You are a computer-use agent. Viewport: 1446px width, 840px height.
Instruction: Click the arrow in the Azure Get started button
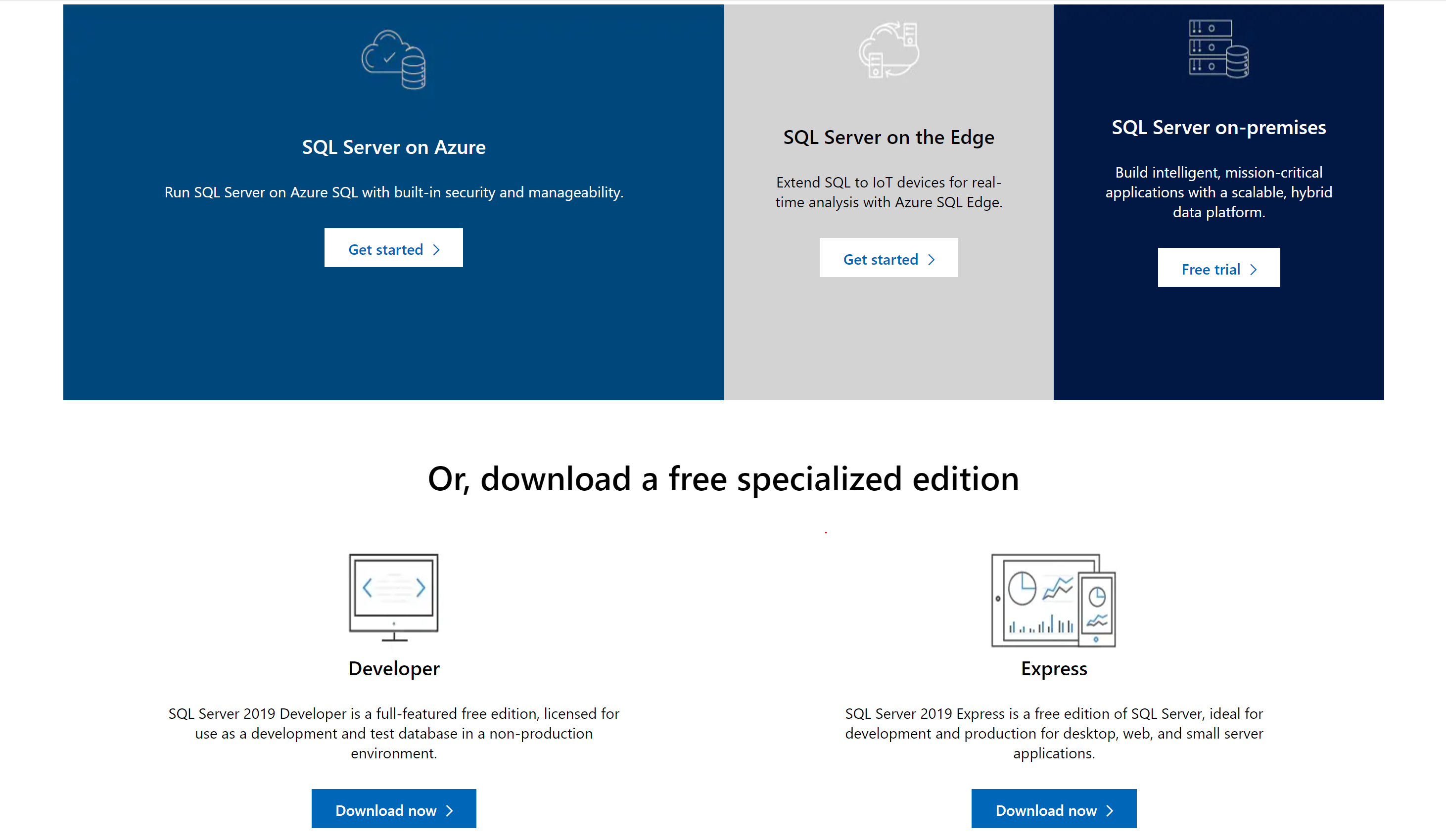[437, 249]
